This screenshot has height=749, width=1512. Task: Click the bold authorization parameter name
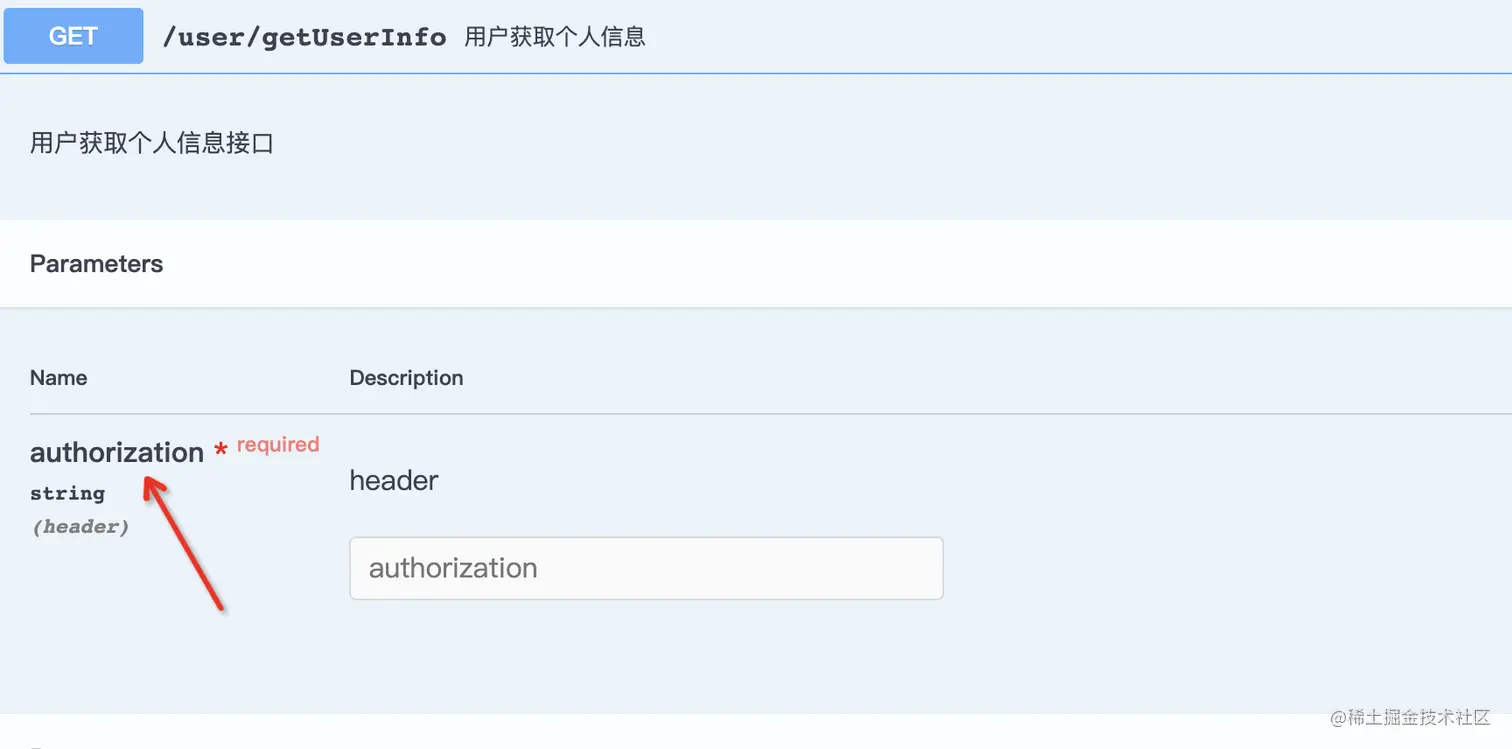pyautogui.click(x=117, y=453)
